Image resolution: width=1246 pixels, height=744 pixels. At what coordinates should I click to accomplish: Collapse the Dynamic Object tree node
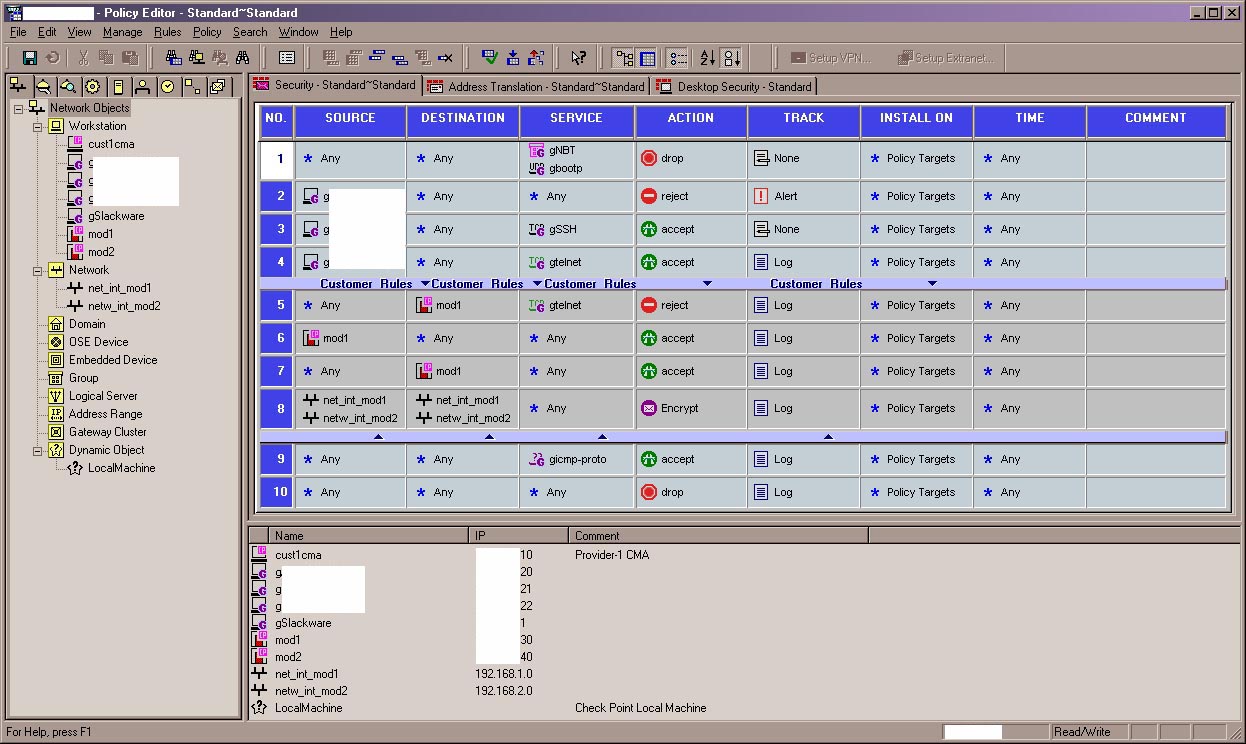[x=38, y=450]
